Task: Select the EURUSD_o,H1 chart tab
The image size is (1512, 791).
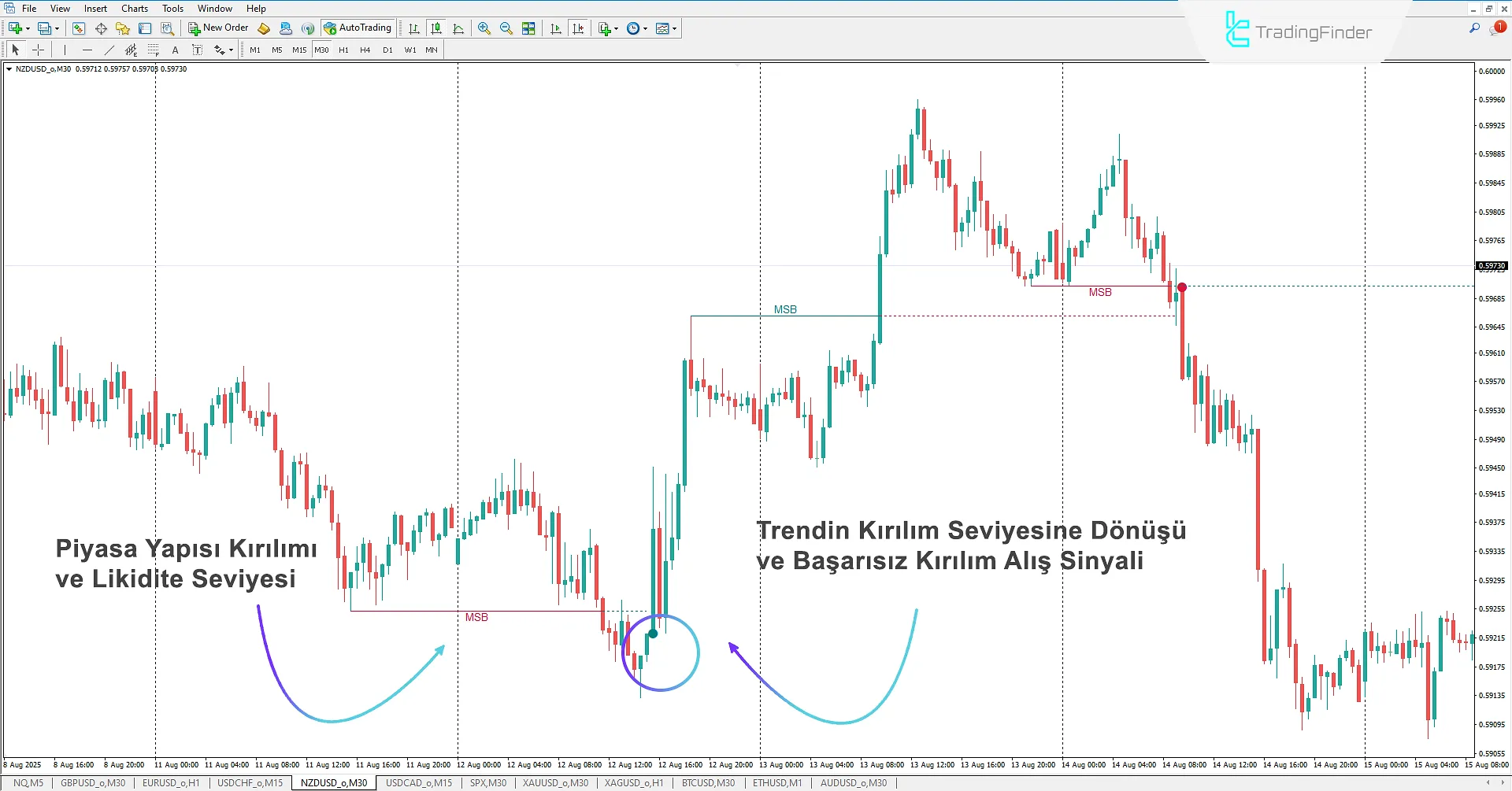Action: (x=170, y=782)
